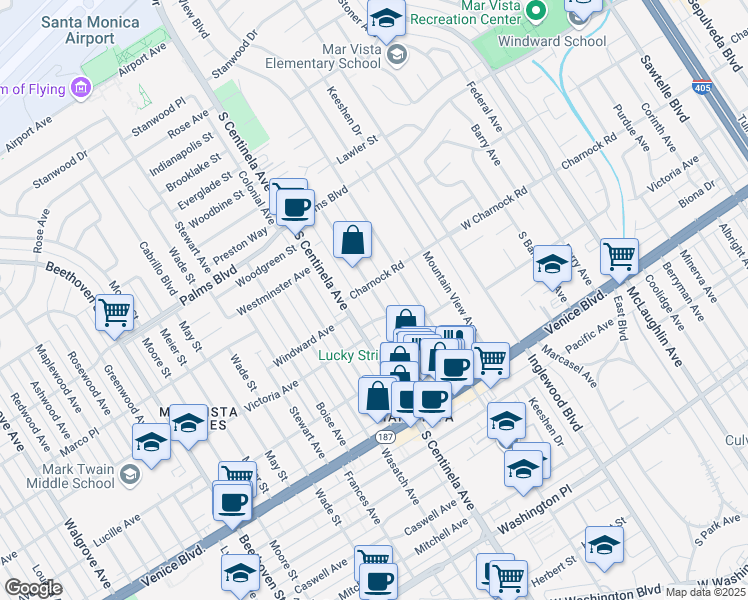Select the school marker at bottom near Beethoven St
748x600 pixels.
coord(240,575)
